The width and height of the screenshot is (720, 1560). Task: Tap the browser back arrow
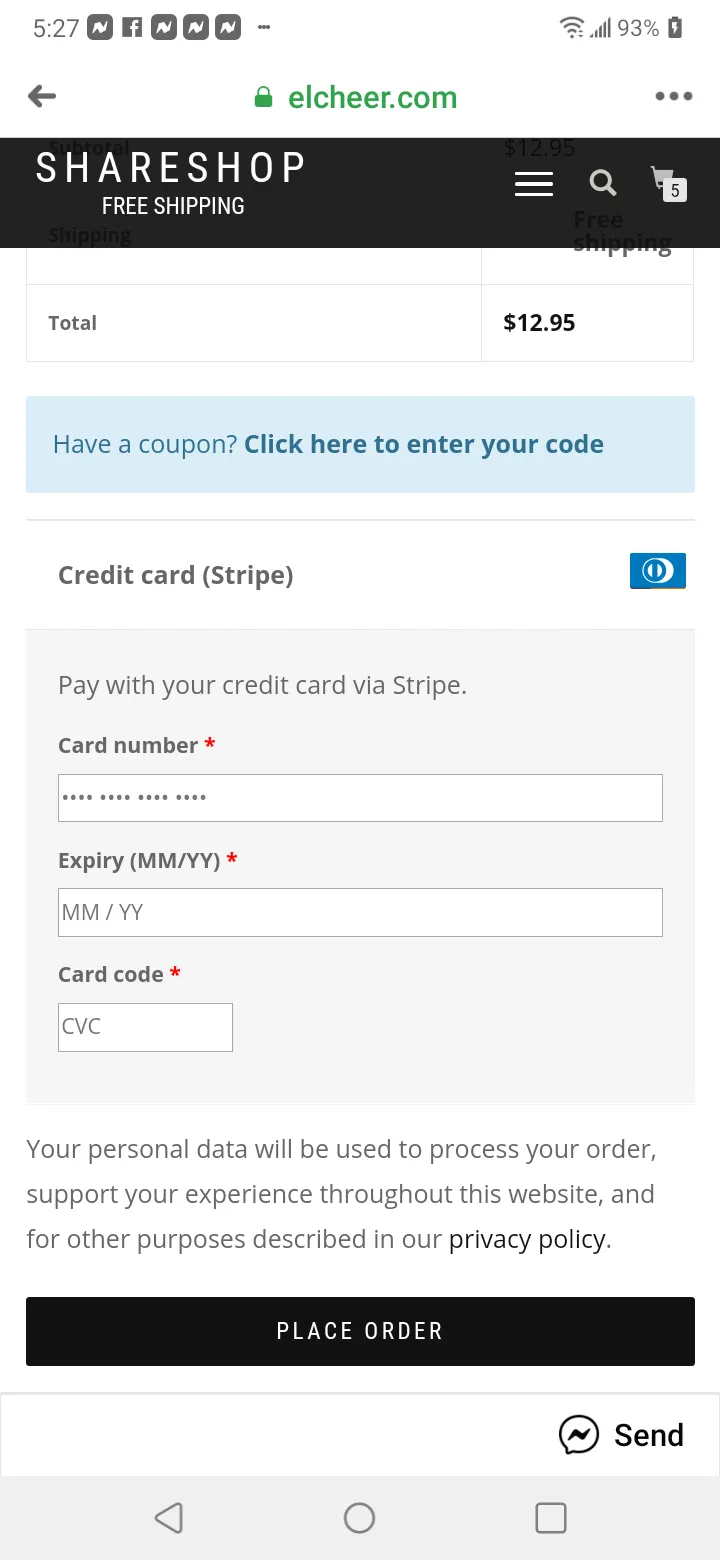[x=42, y=96]
